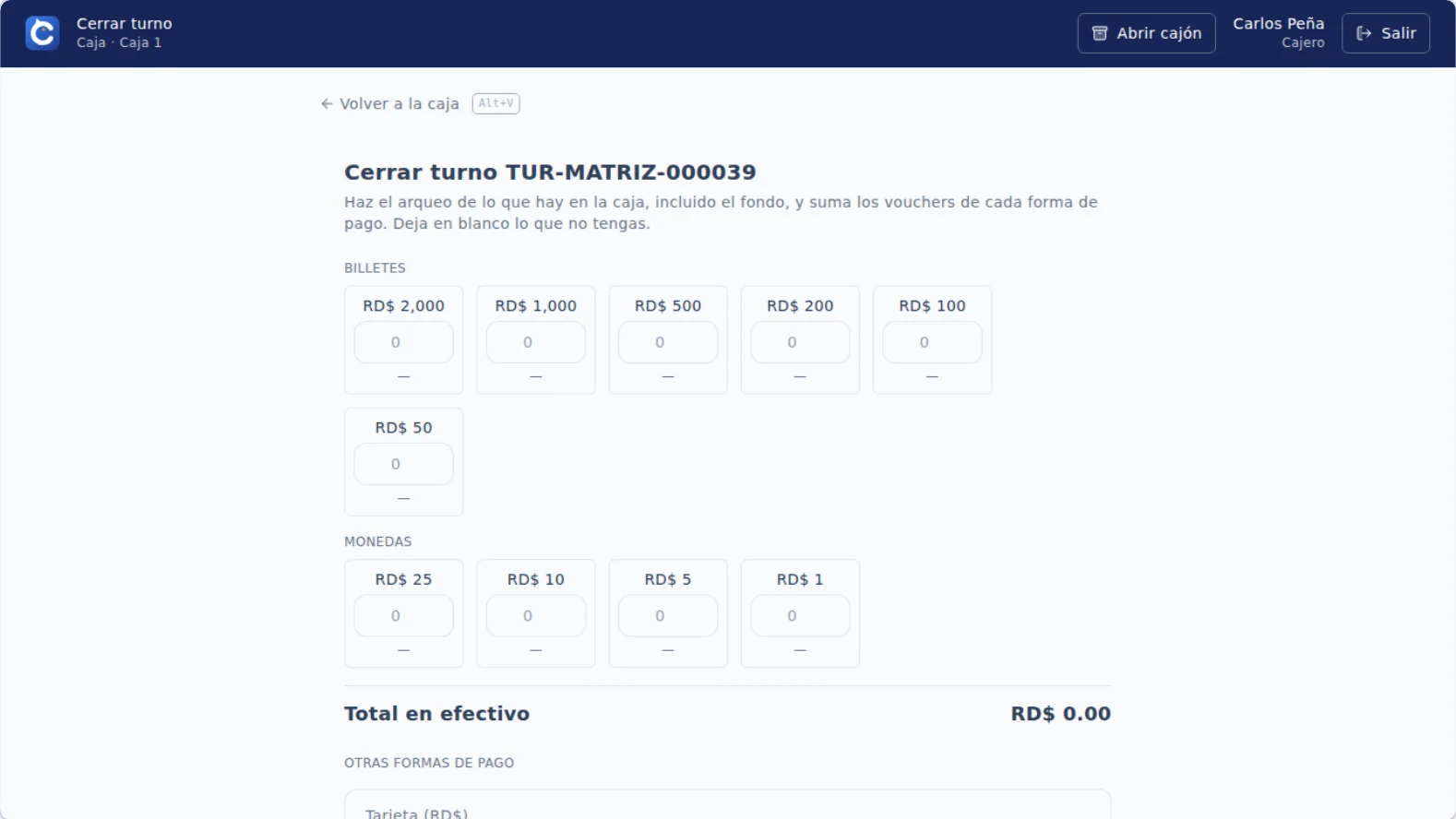Image resolution: width=1456 pixels, height=819 pixels.
Task: Focus the RD$ 10 coin count field
Action: pos(536,616)
